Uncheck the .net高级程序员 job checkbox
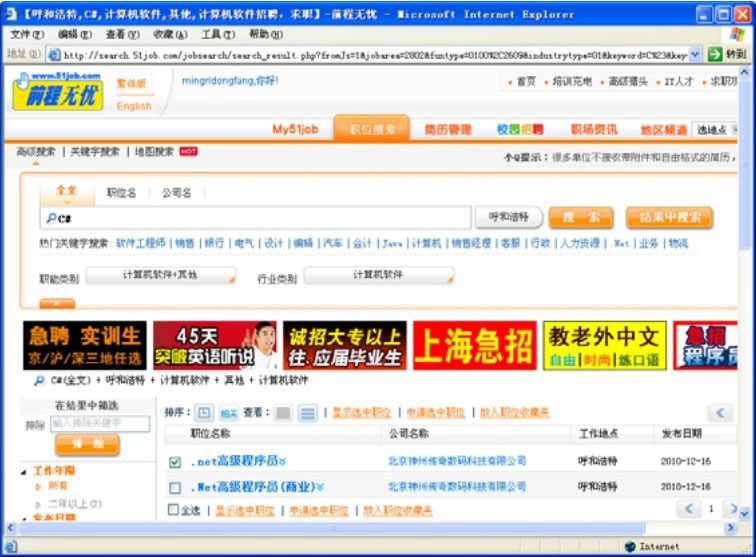This screenshot has height=557, width=756. (175, 462)
